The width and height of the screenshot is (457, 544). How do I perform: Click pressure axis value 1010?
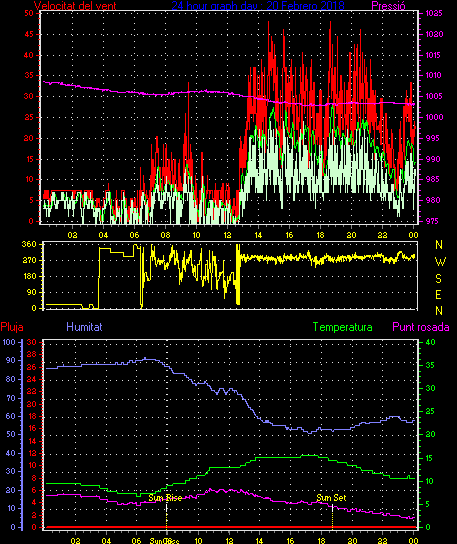point(434,75)
